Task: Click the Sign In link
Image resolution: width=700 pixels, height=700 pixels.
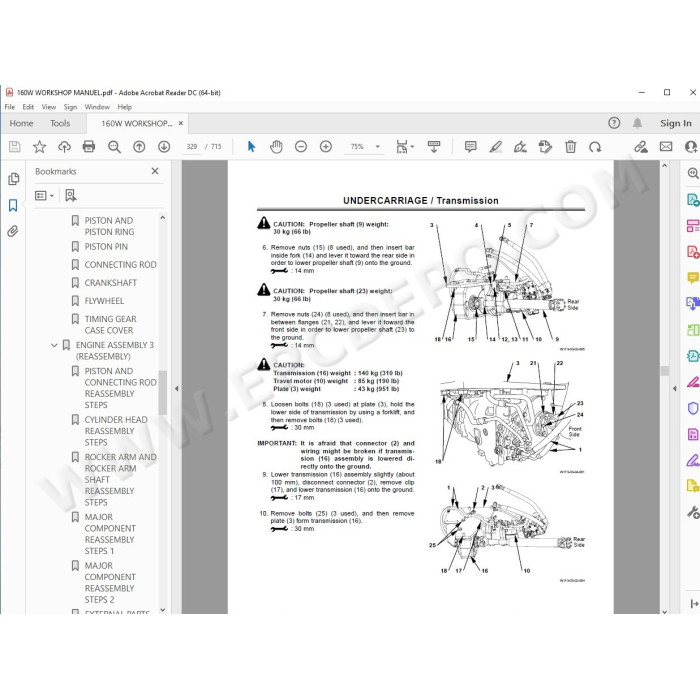Action: [x=675, y=123]
